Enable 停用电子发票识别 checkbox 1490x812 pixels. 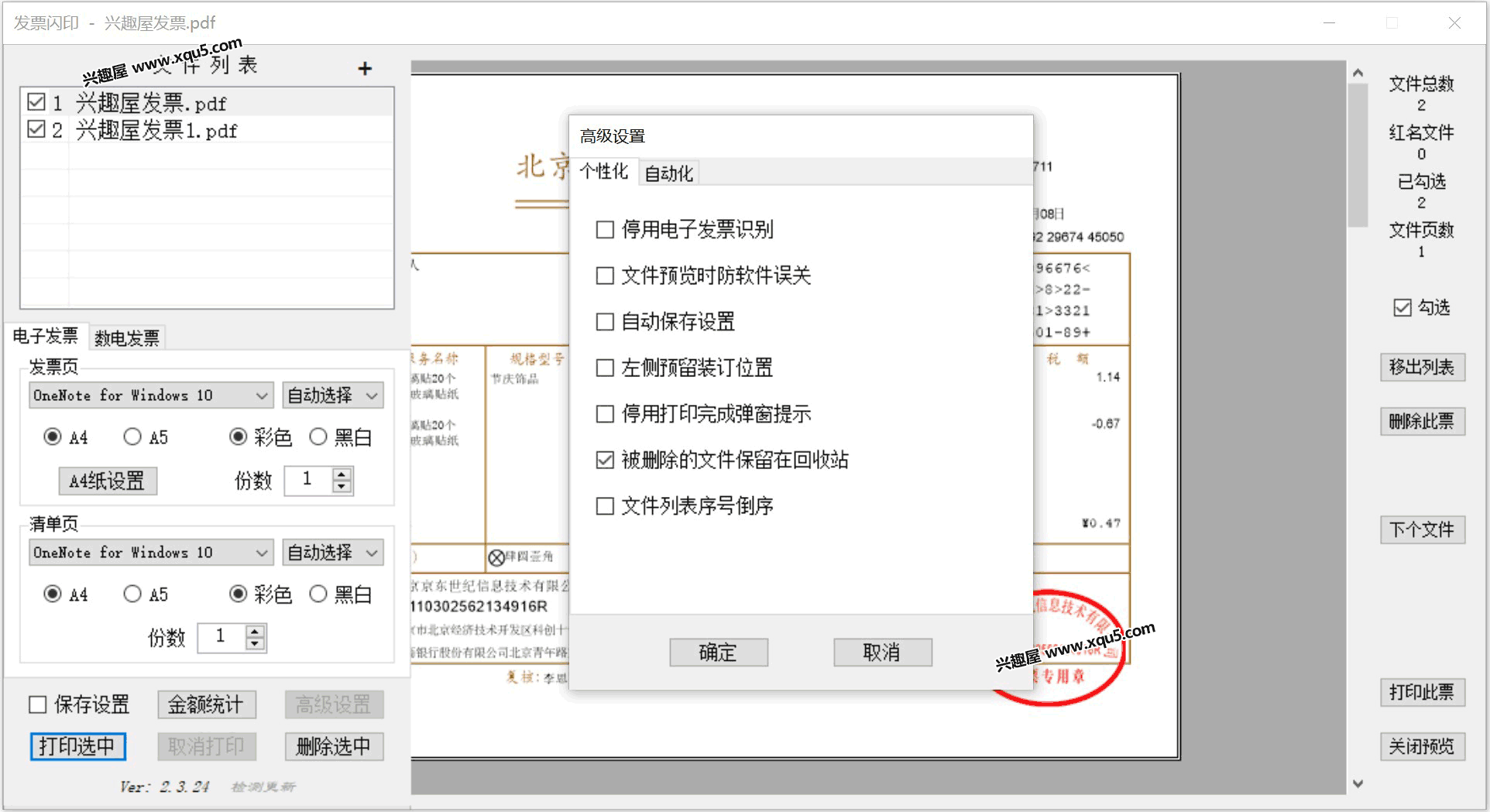coord(605,230)
